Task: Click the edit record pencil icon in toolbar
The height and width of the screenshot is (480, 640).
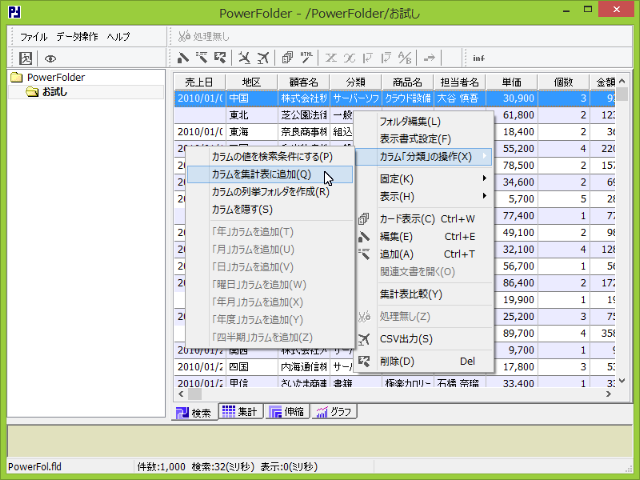Action: 183,58
